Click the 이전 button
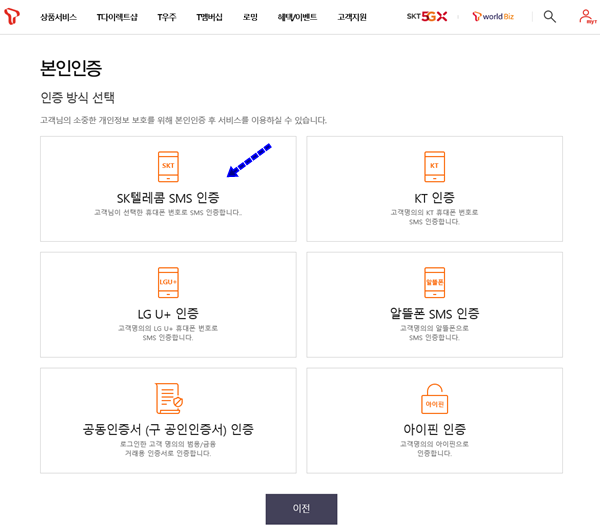The image size is (600, 528). coord(302,509)
